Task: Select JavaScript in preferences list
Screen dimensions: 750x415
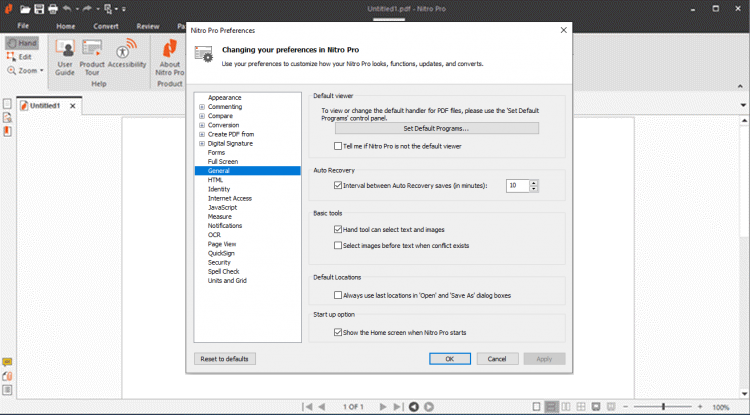Action: [222, 208]
